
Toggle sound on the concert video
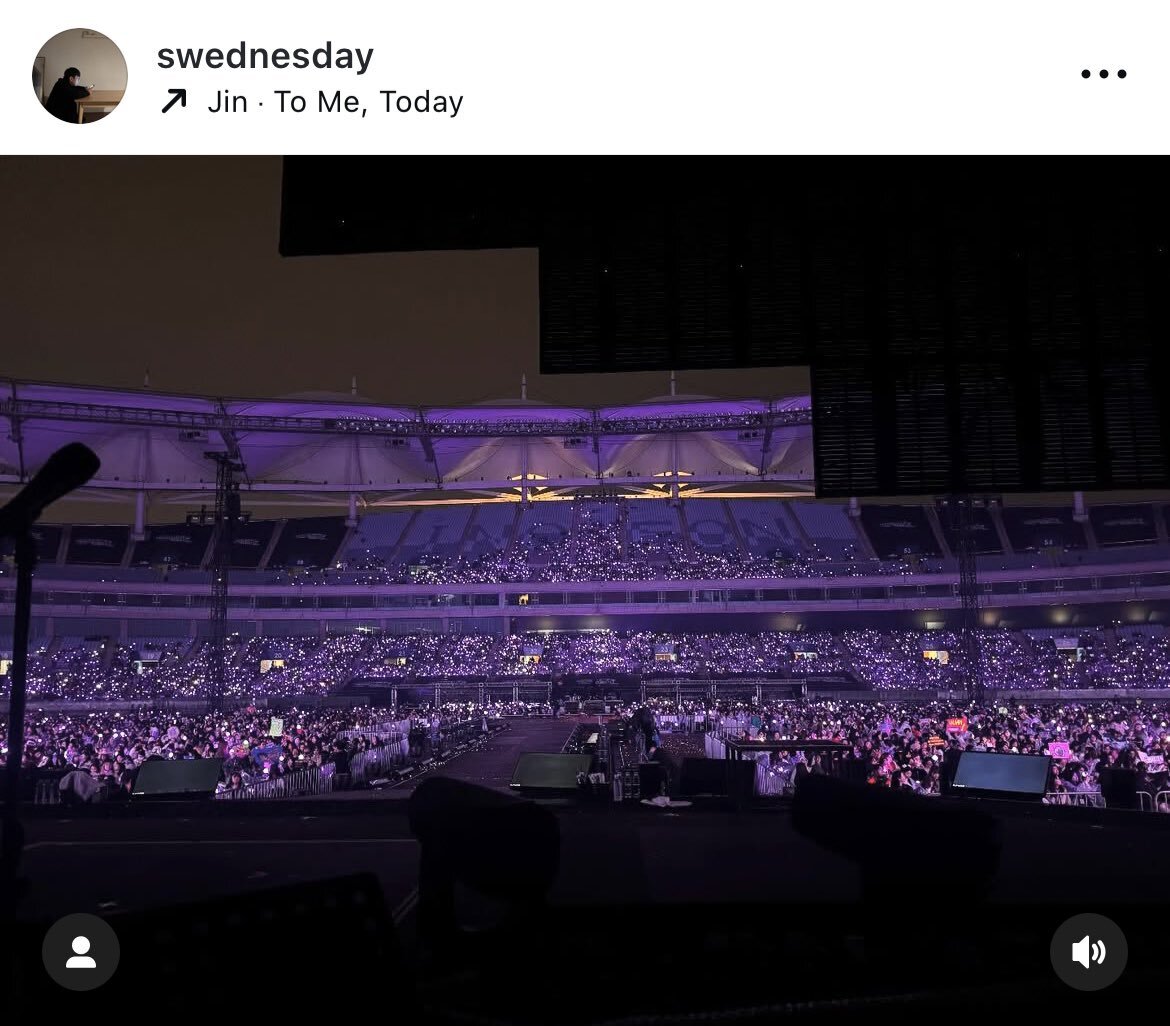1089,952
